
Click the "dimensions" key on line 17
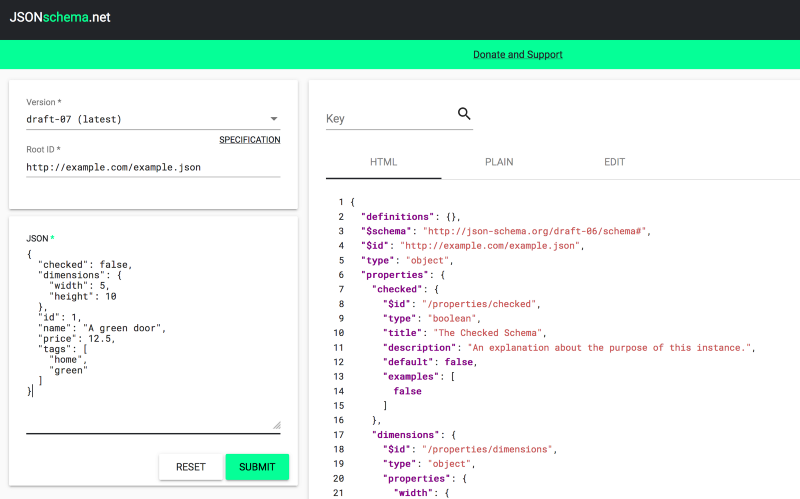tap(406, 435)
